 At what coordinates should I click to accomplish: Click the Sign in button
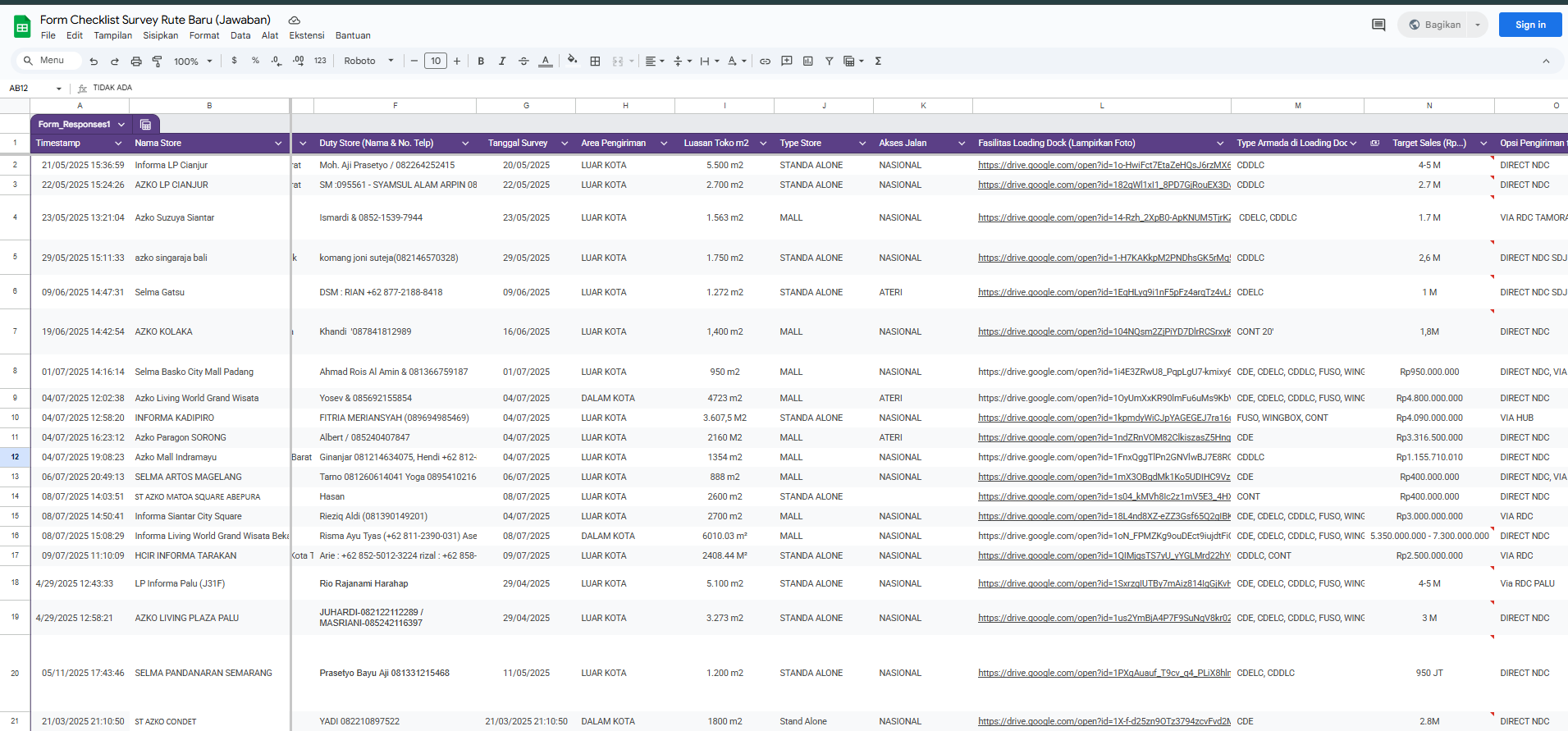[x=1529, y=25]
